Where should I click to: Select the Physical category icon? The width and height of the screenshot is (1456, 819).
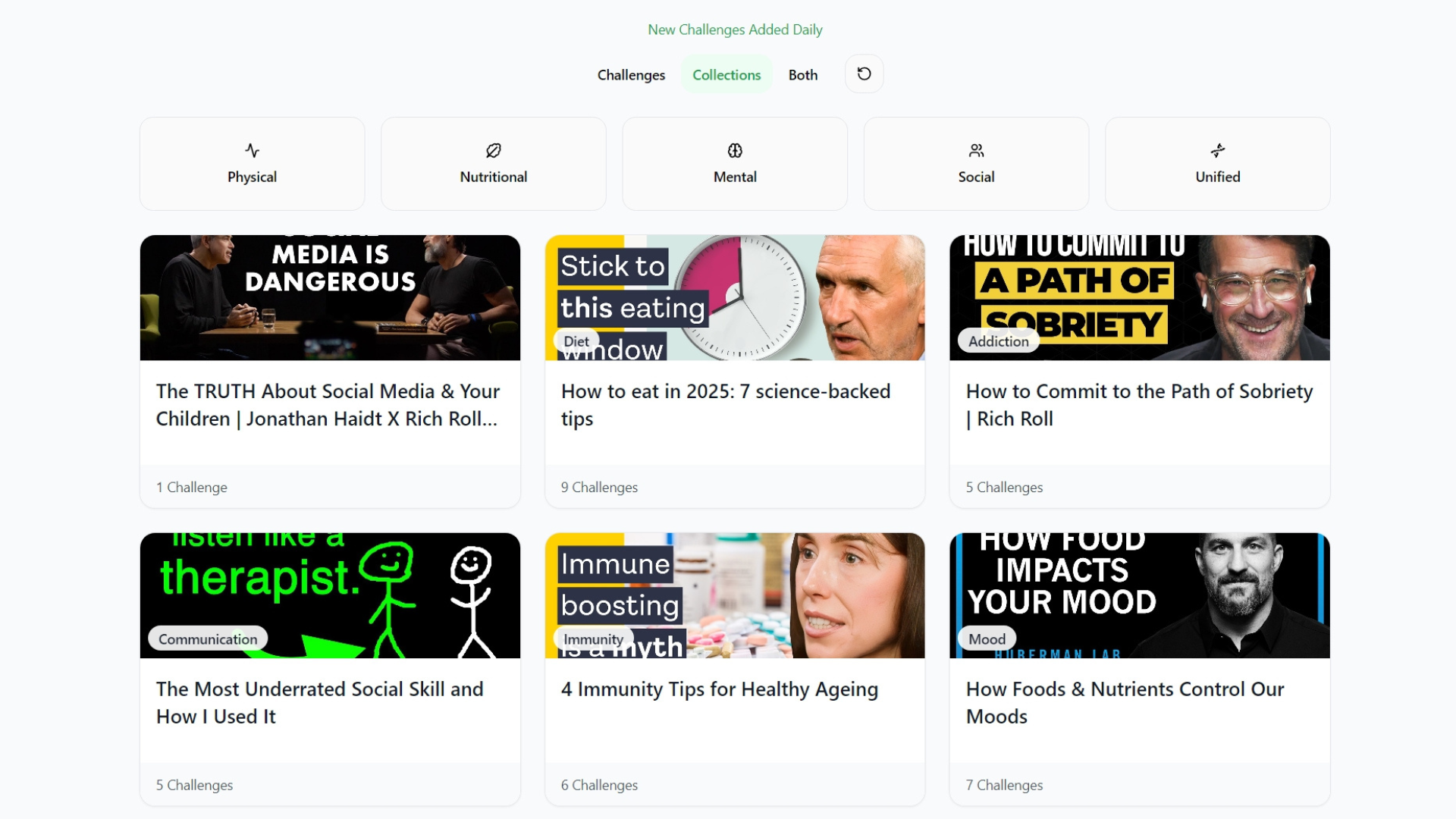(252, 150)
